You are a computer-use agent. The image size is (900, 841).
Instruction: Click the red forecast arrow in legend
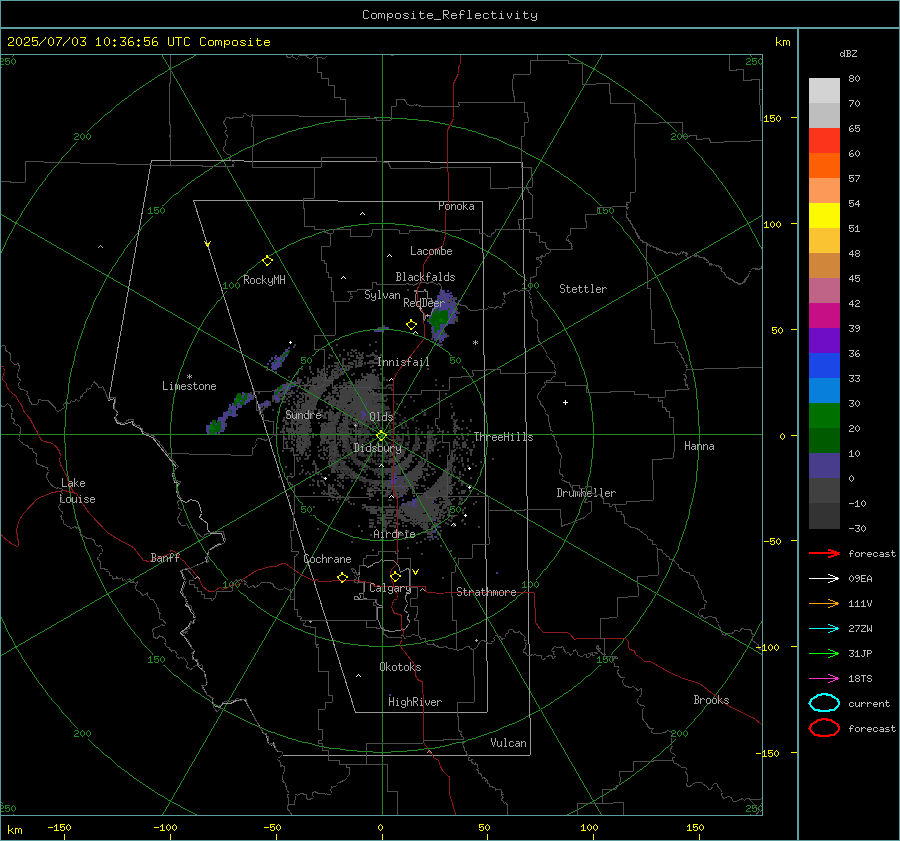824,553
